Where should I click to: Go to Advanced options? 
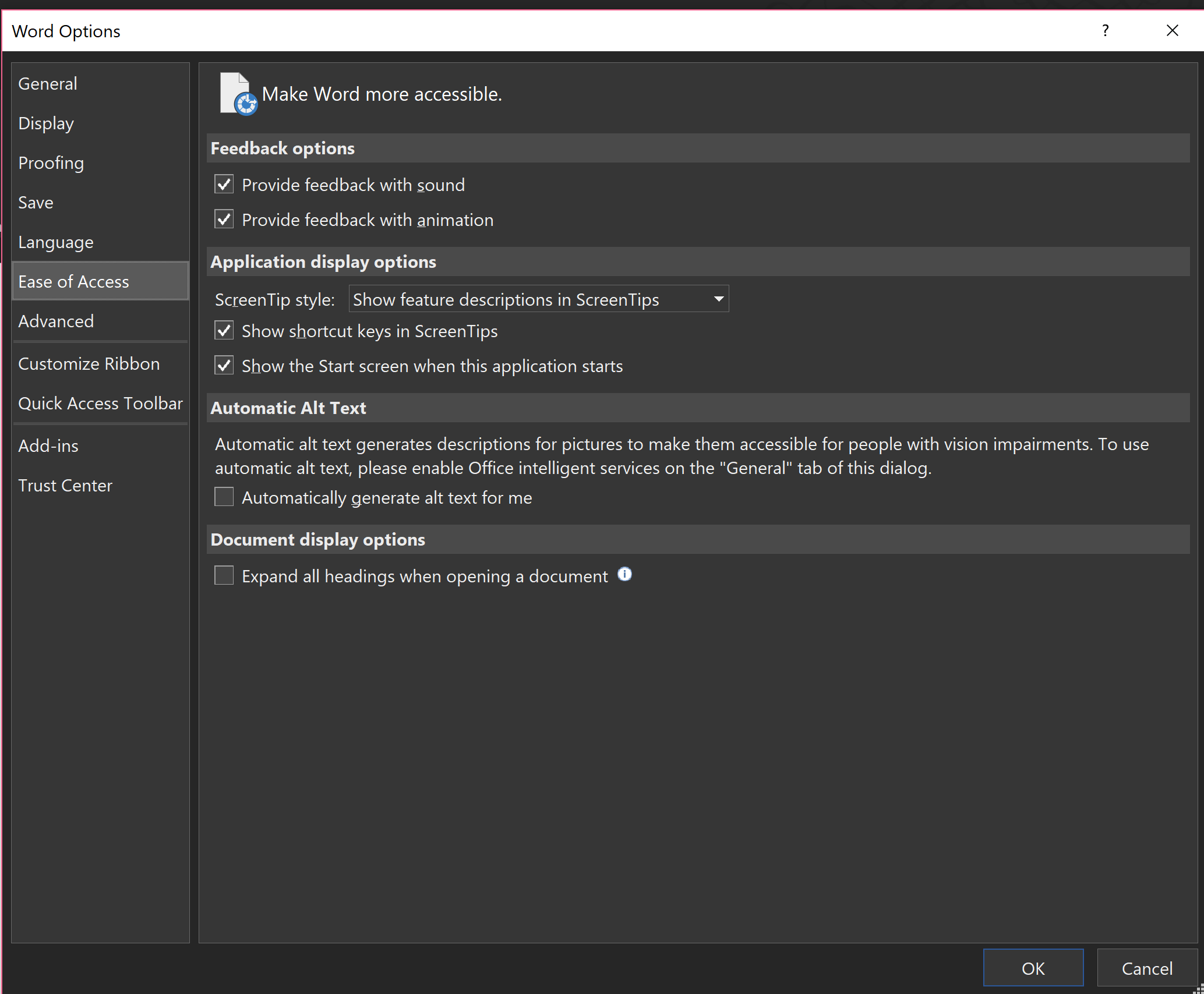click(56, 321)
